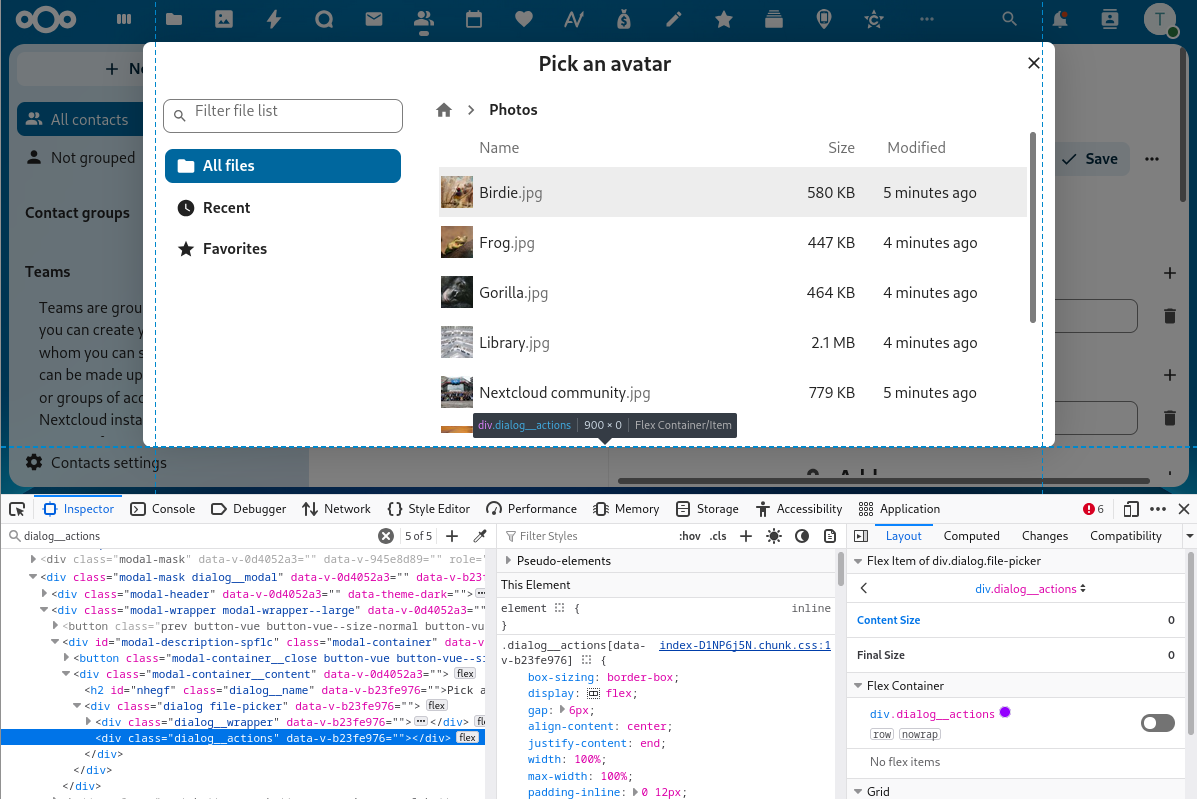Open the unified search magnifier
The width and height of the screenshot is (1197, 799).
1009,19
